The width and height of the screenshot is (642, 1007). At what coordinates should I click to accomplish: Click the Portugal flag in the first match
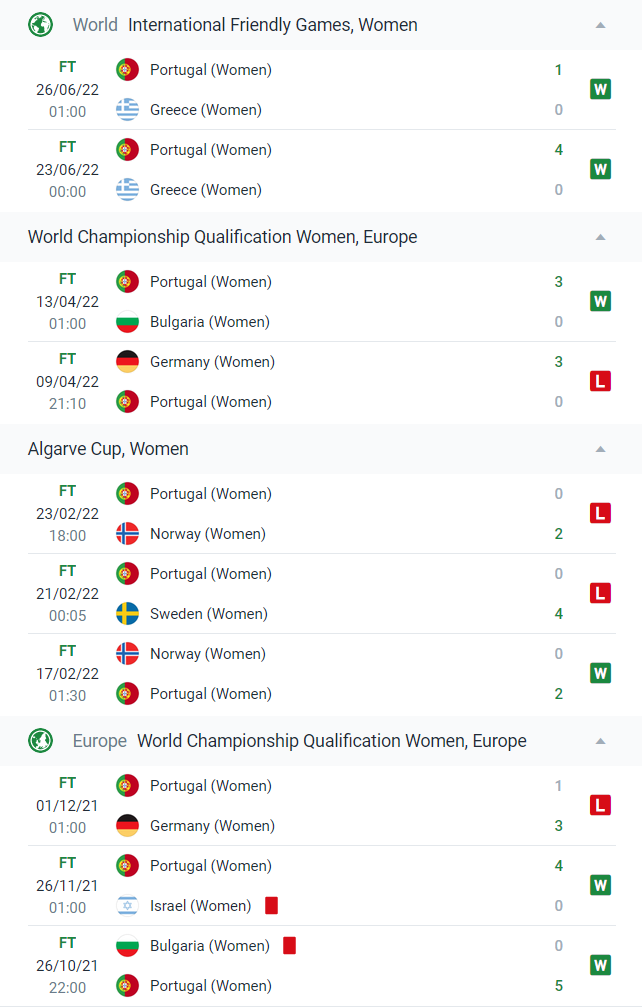[x=127, y=70]
